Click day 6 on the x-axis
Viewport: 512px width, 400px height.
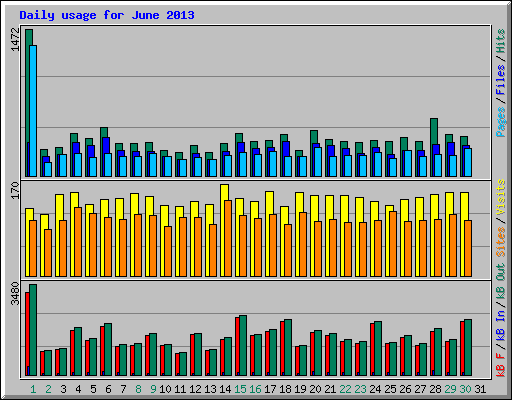coord(108,389)
